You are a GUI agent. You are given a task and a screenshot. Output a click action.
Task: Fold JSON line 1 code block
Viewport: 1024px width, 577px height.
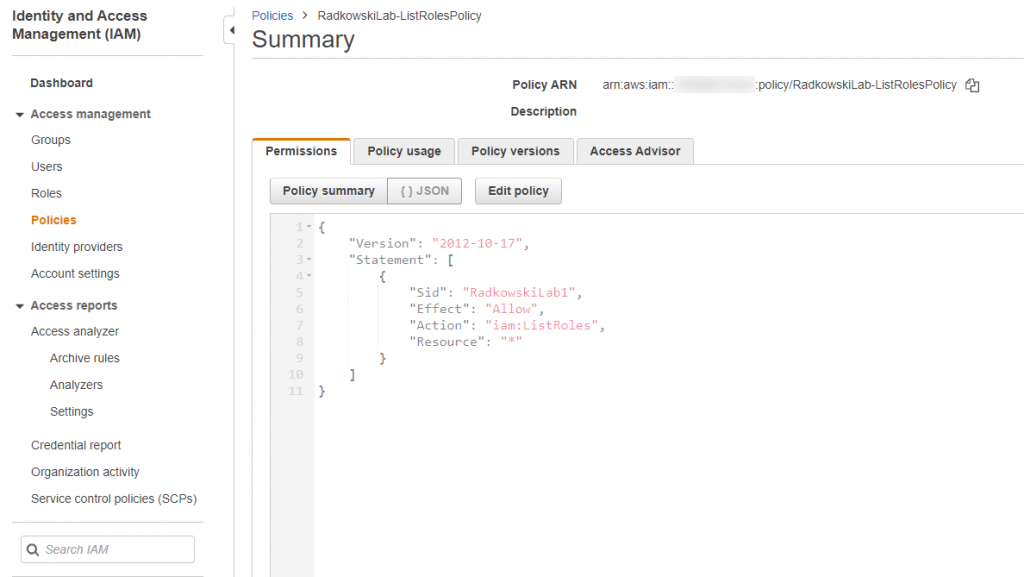(x=309, y=226)
